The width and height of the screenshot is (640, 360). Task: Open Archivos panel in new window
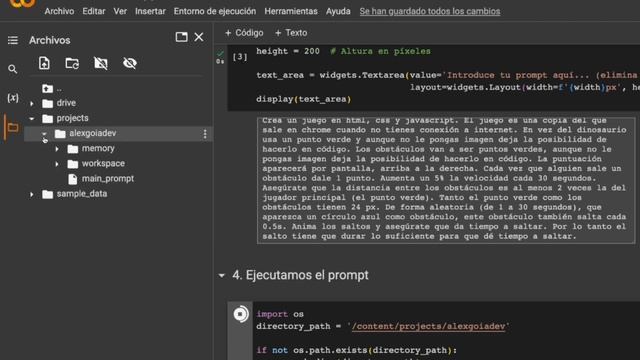click(x=181, y=37)
